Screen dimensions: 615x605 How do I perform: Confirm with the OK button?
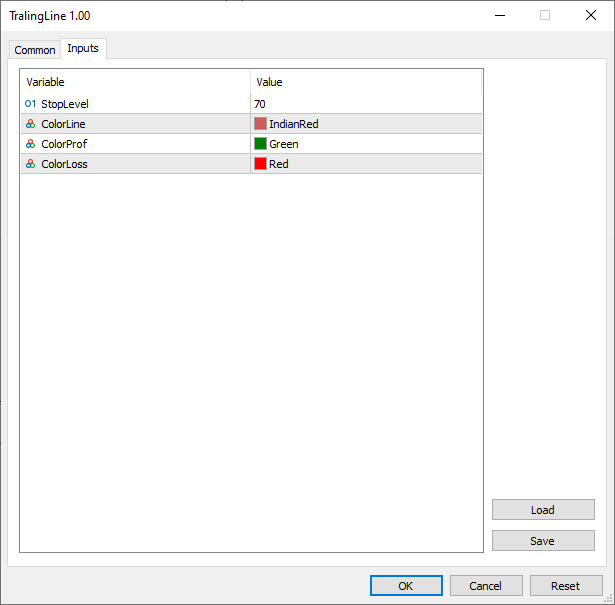click(x=406, y=586)
